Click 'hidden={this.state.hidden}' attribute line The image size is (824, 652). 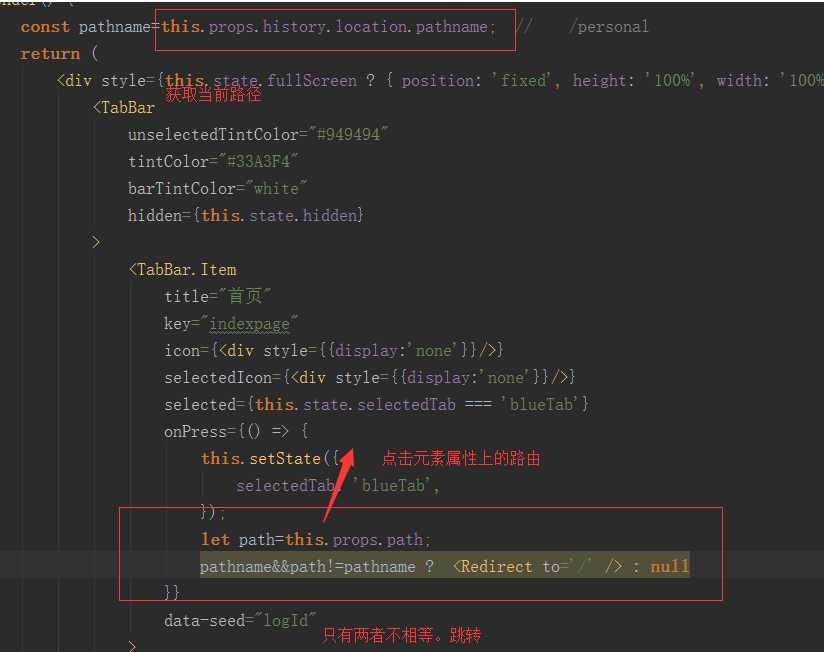click(245, 215)
